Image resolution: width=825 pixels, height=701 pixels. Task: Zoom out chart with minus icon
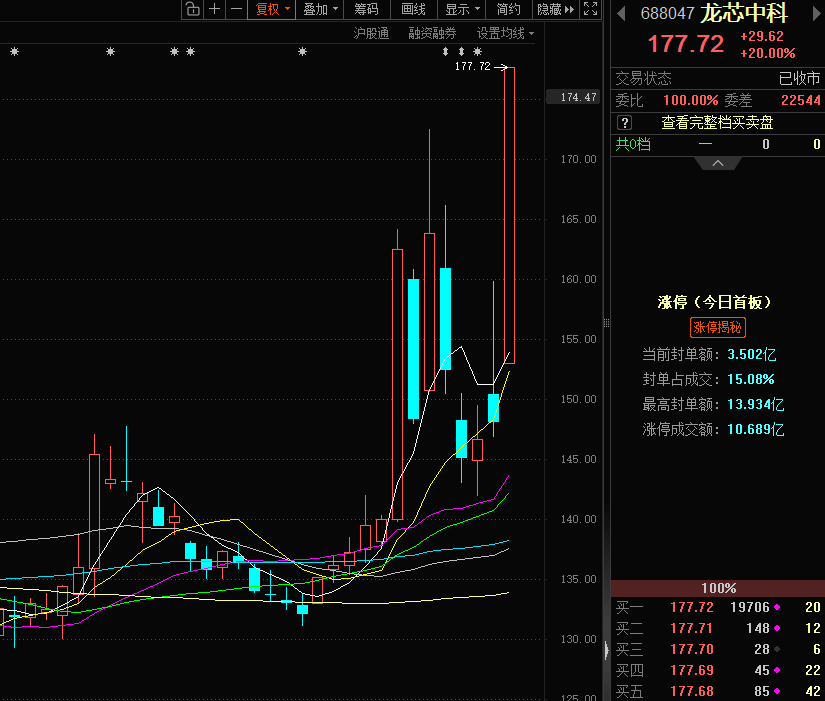pyautogui.click(x=236, y=9)
